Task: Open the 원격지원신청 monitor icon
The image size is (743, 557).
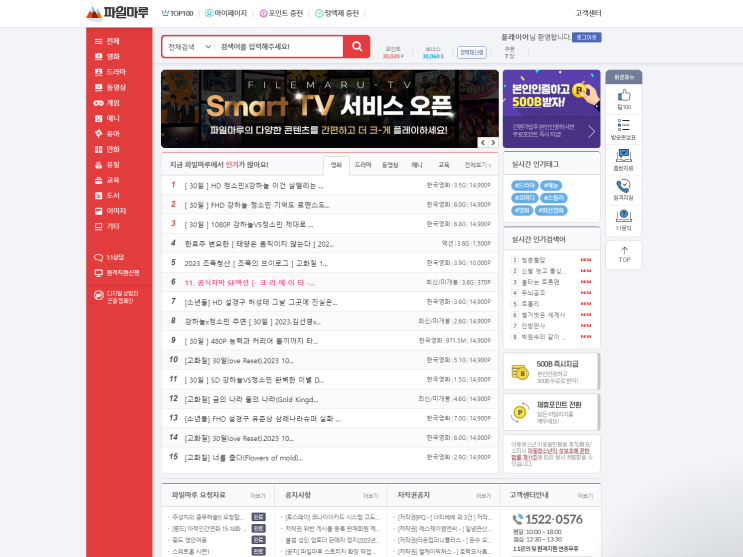Action: (x=99, y=273)
